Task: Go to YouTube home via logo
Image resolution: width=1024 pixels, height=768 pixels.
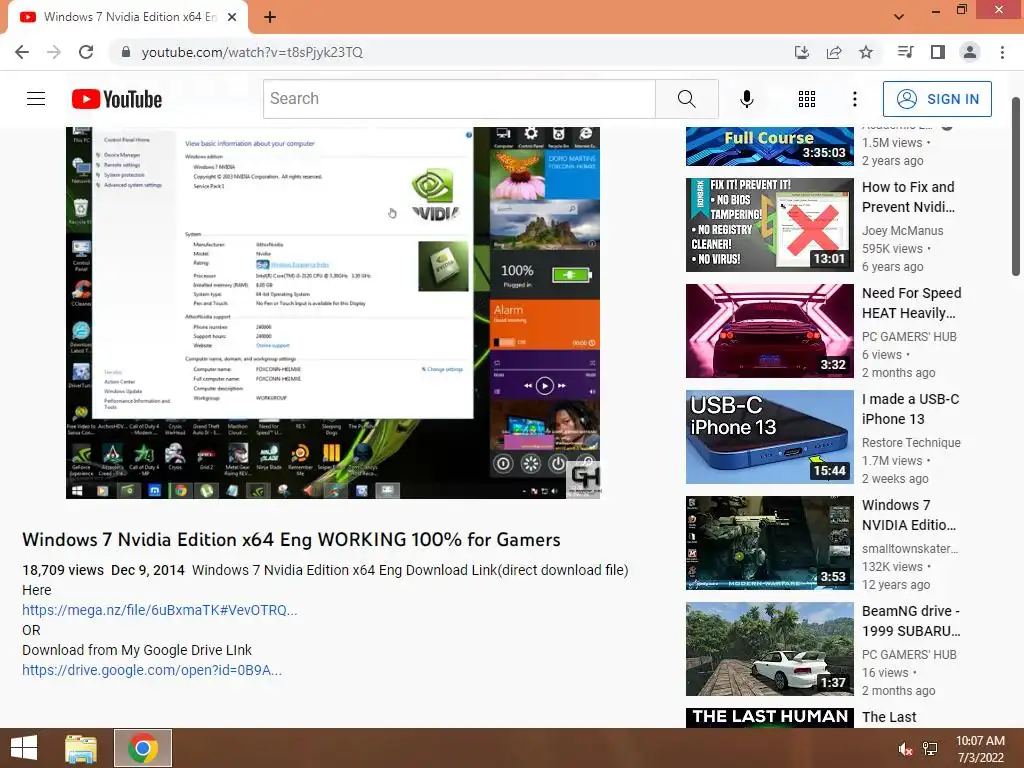Action: (117, 99)
